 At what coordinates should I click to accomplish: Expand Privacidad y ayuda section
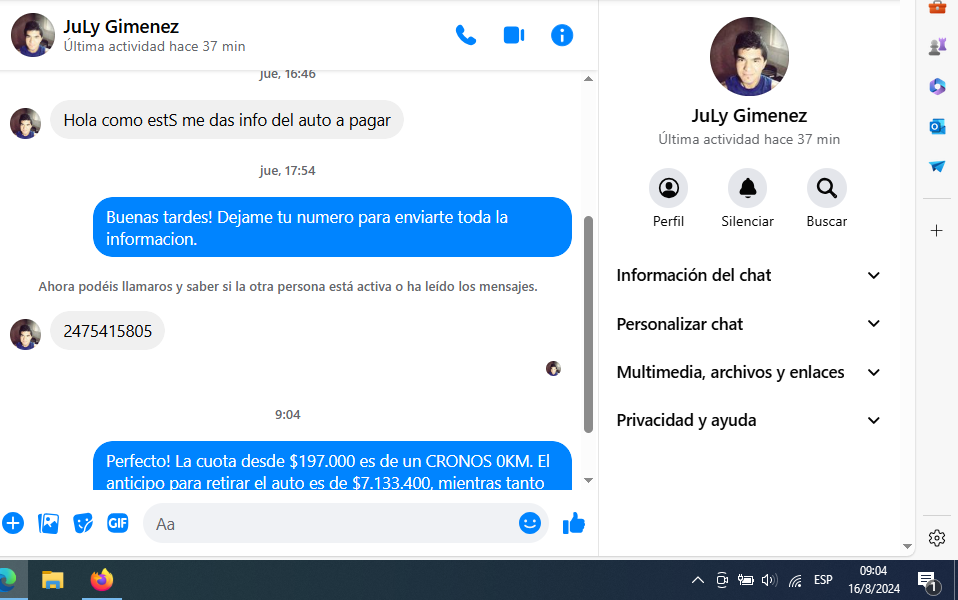(x=748, y=420)
